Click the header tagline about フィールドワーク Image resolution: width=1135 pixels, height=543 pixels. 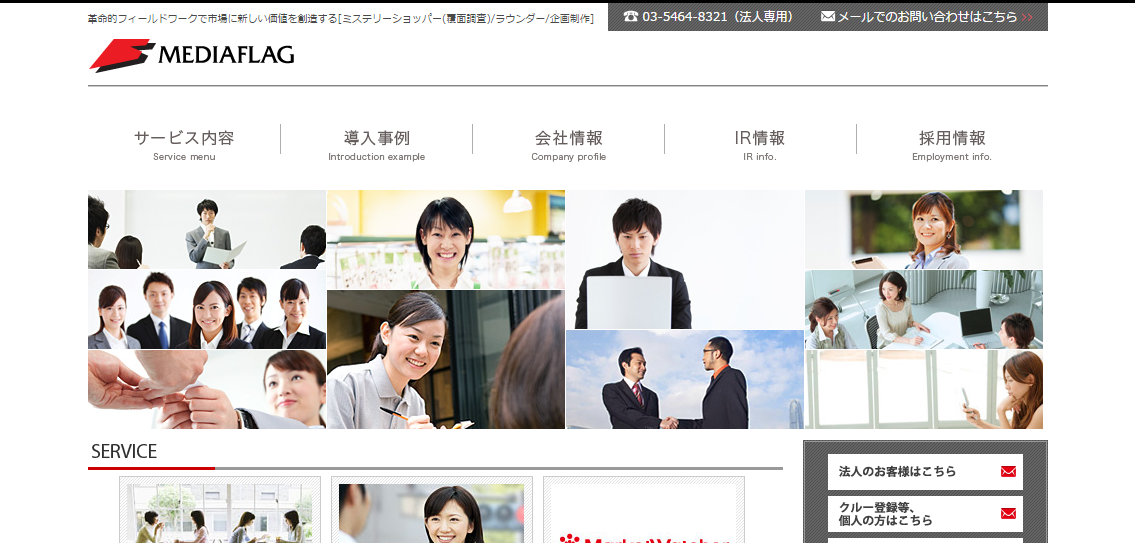(x=340, y=19)
